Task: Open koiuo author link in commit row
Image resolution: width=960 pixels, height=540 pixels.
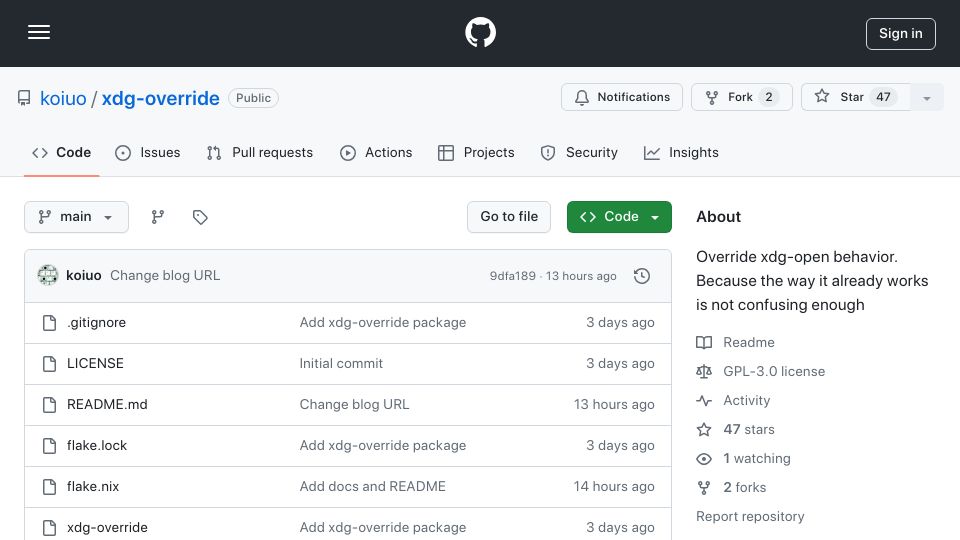Action: pos(84,276)
